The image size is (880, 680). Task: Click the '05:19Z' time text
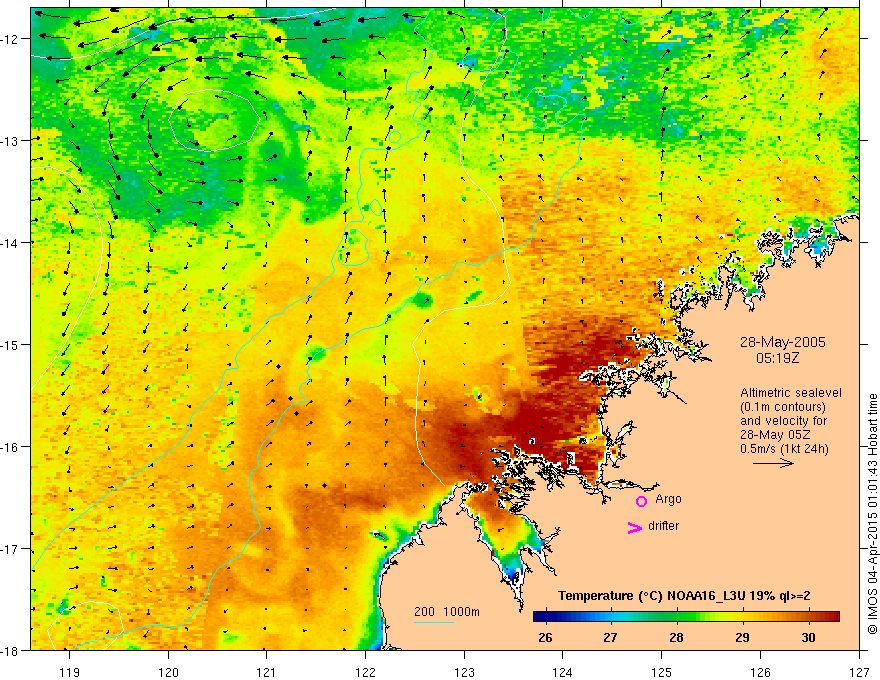coord(777,357)
